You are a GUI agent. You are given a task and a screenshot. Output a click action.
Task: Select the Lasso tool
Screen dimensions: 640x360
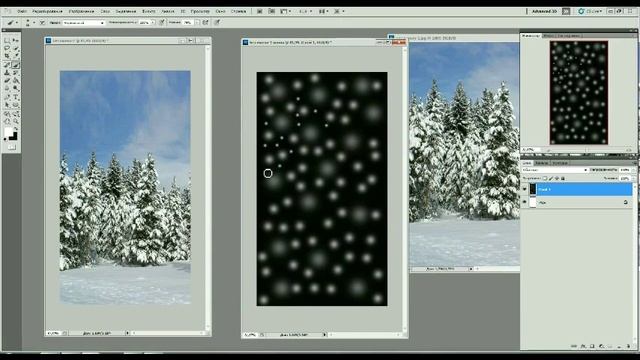[x=7, y=48]
